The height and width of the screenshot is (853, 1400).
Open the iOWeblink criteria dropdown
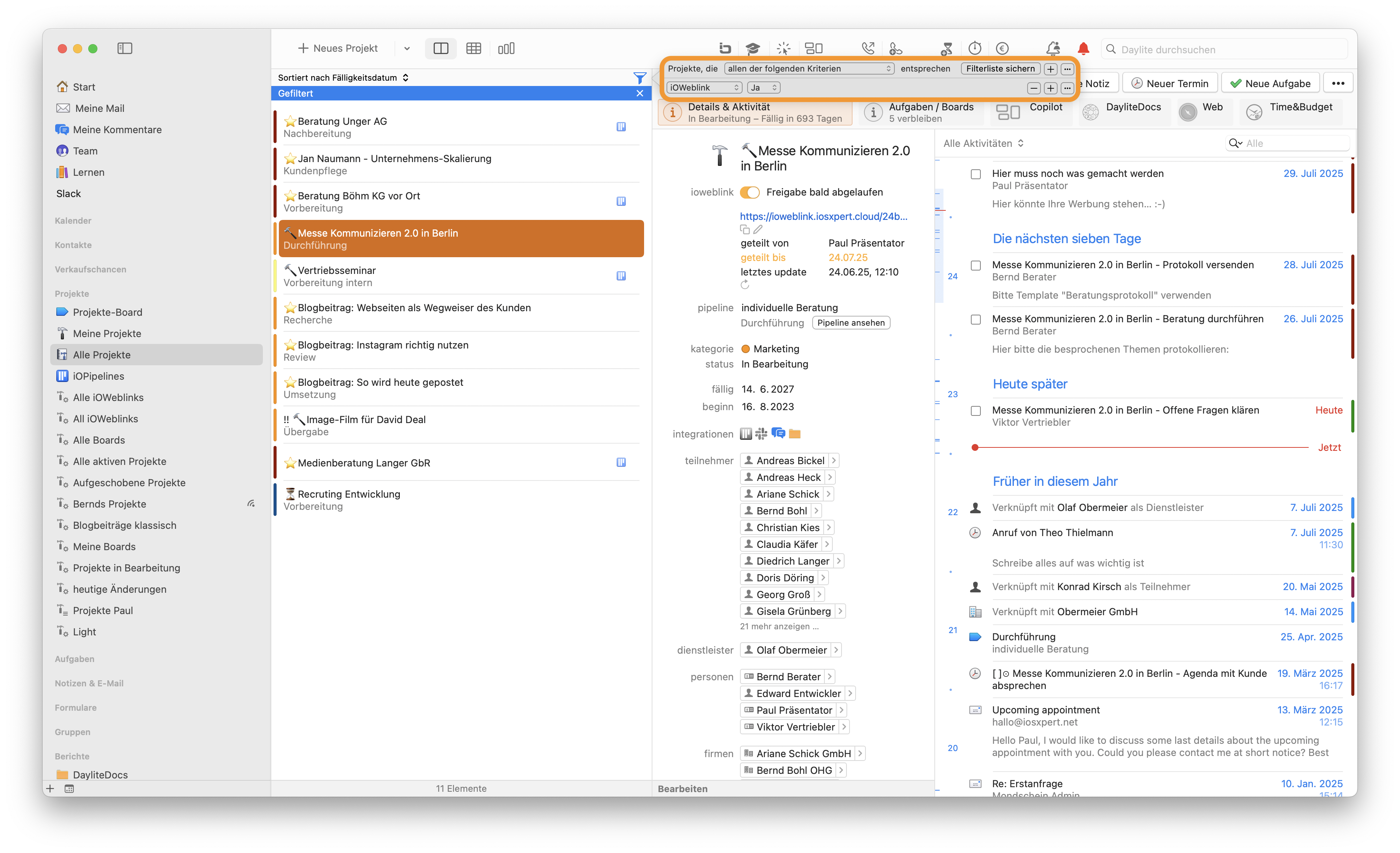(x=704, y=88)
